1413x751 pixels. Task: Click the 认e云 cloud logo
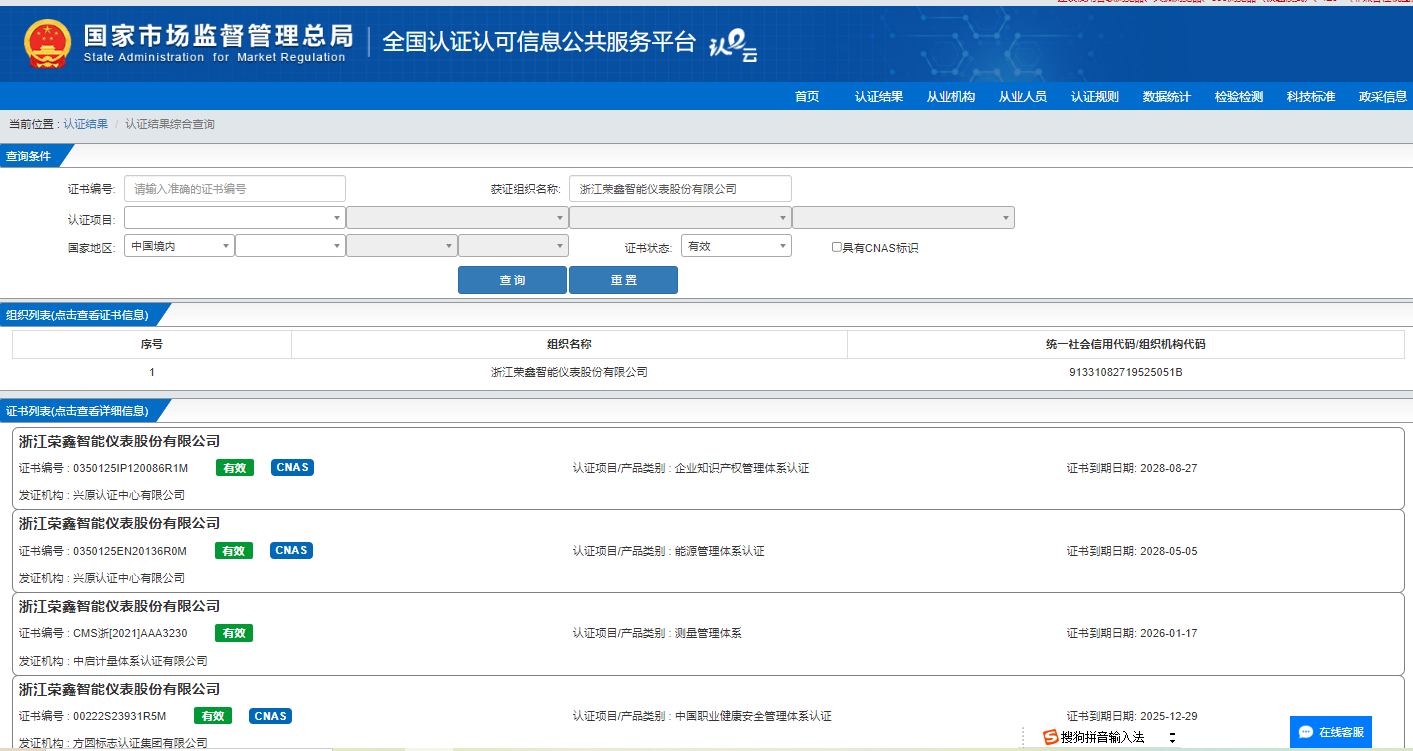[732, 46]
